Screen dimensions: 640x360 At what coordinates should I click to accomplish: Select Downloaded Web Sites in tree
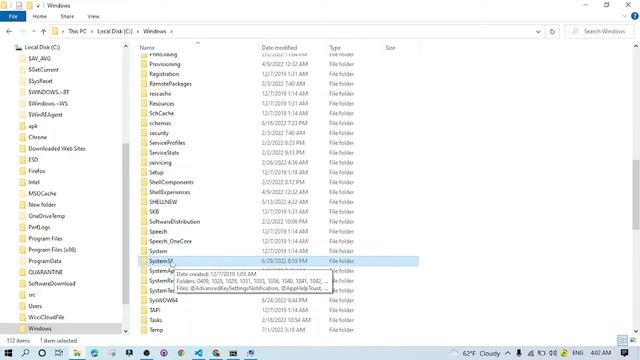[57, 149]
